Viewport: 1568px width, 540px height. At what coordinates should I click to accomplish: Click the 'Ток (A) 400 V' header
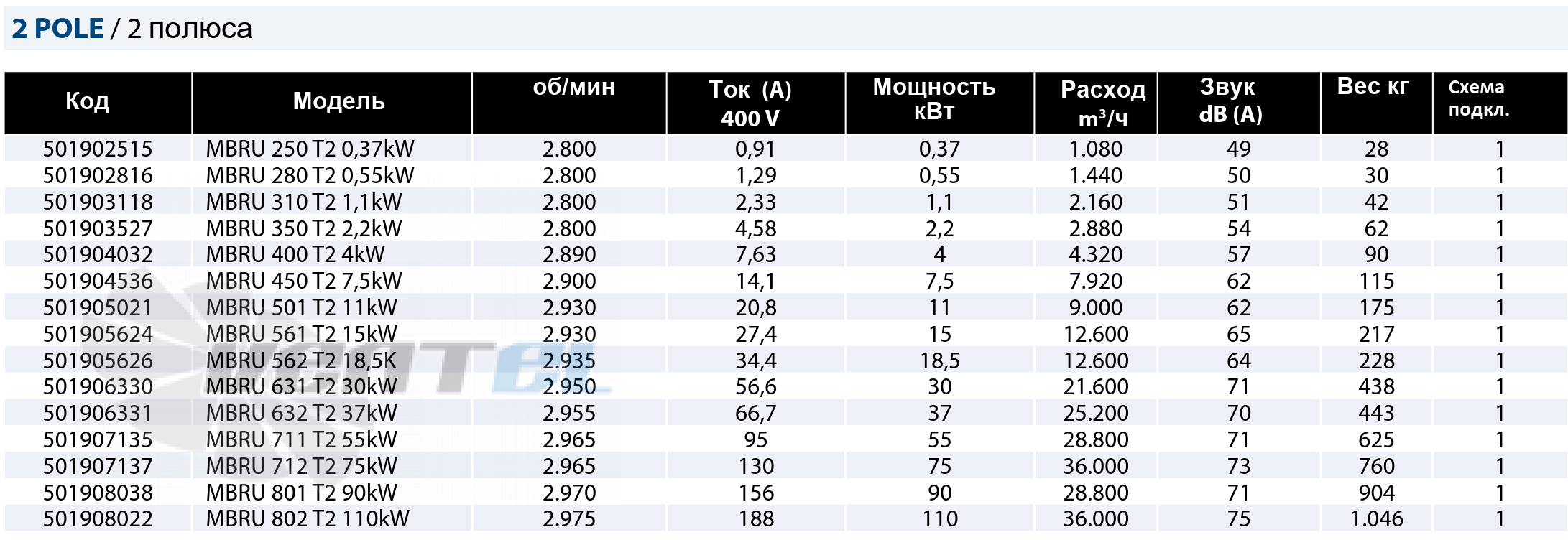tap(750, 103)
